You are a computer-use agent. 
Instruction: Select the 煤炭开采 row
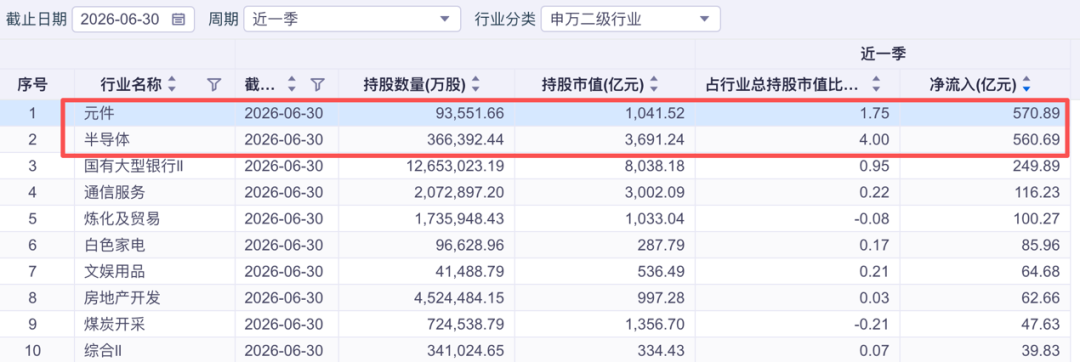pyautogui.click(x=540, y=325)
